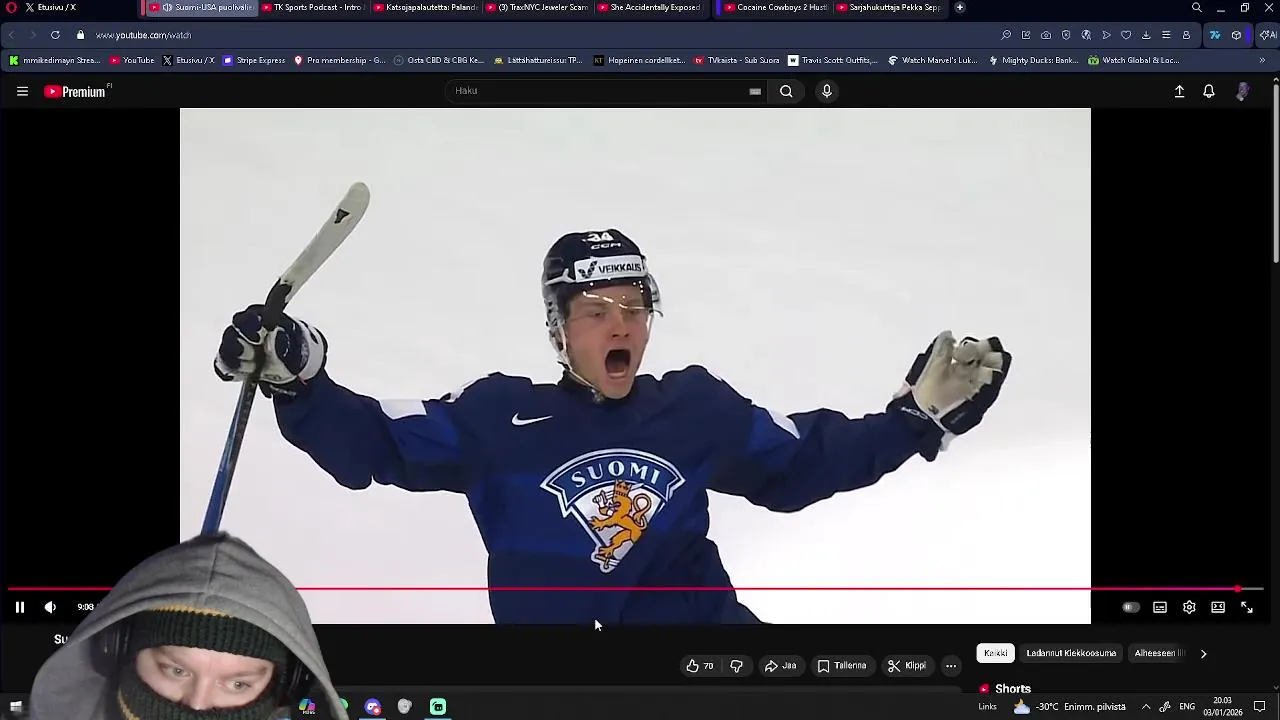Enter fullscreen mode

(x=1247, y=607)
